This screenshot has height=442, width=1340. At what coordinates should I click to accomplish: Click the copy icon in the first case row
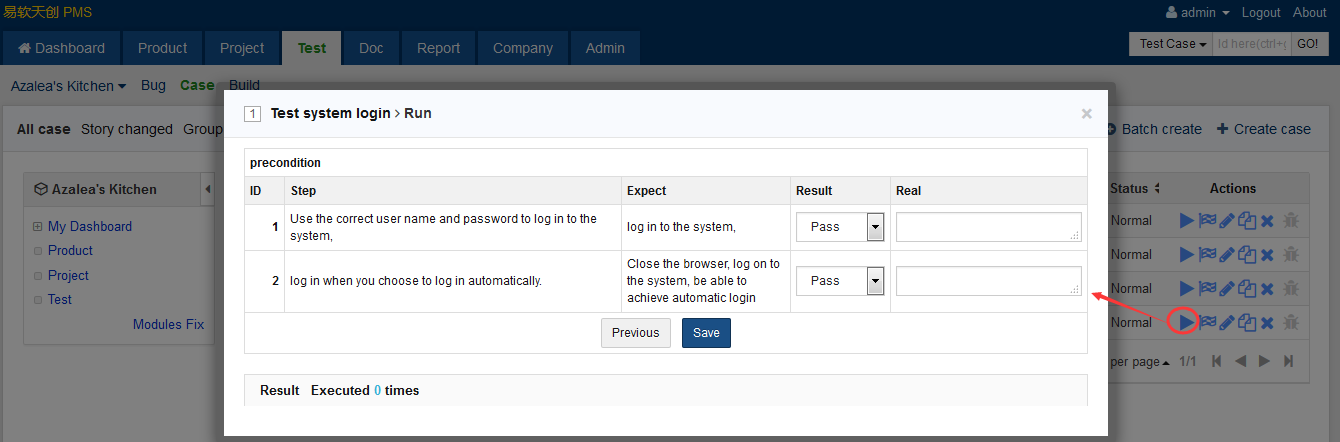tap(1247, 221)
